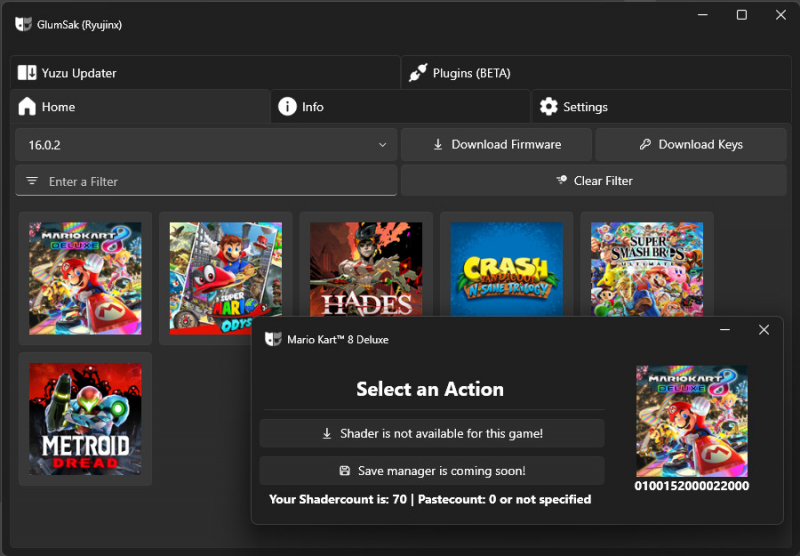Click the download icon on the shader button
This screenshot has height=556, width=800.
point(327,434)
